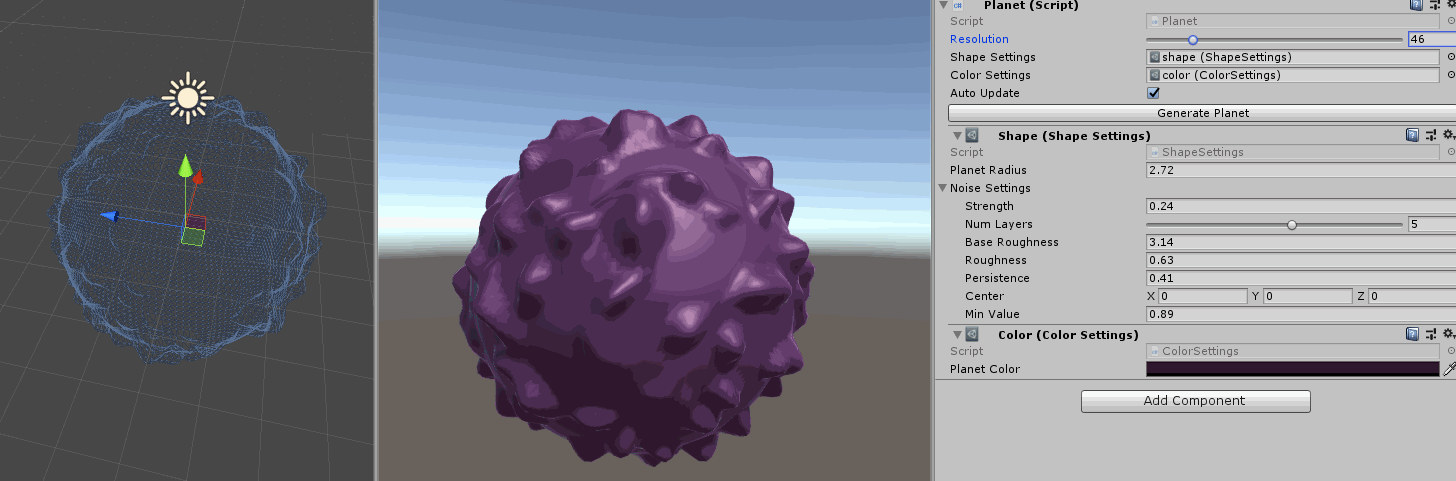This screenshot has width=1456, height=481.
Task: Collapse the Noise Settings foldout
Action: coord(943,188)
